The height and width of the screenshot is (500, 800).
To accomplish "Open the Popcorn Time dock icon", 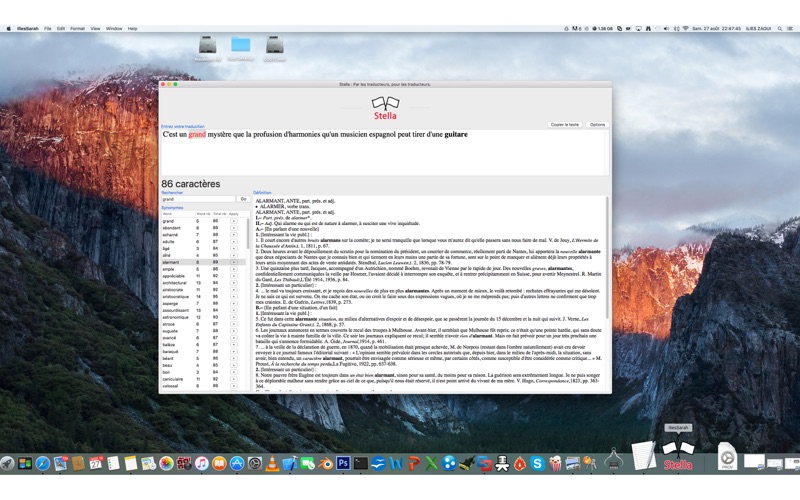I will point(555,463).
